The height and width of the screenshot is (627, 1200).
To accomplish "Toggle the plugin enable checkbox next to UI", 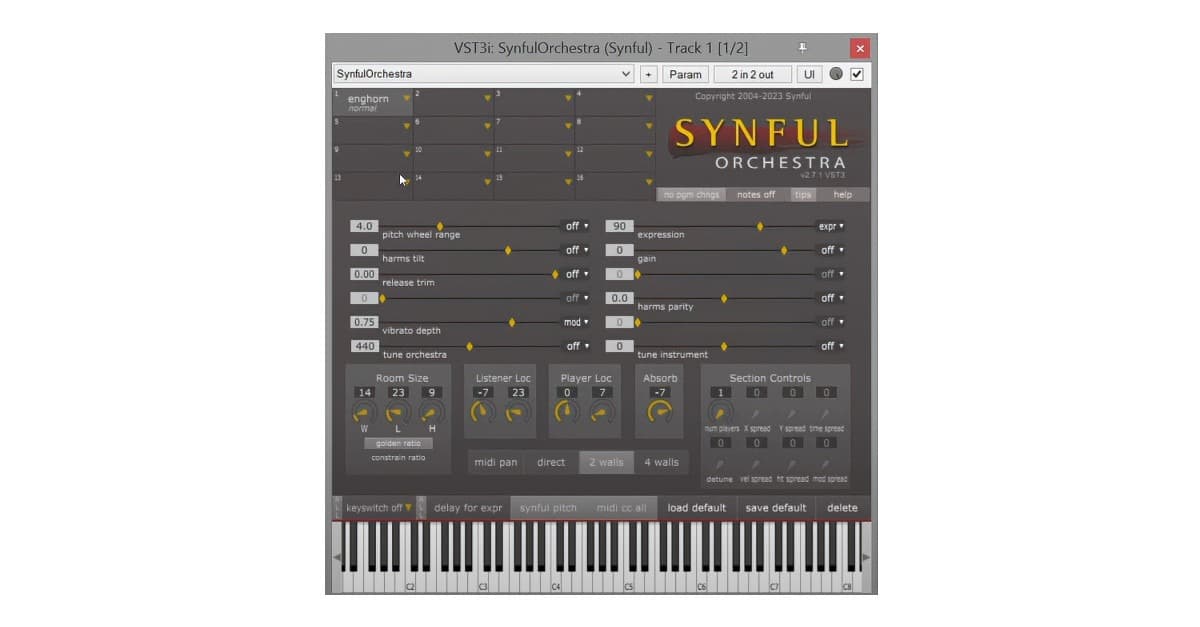I will tap(857, 73).
